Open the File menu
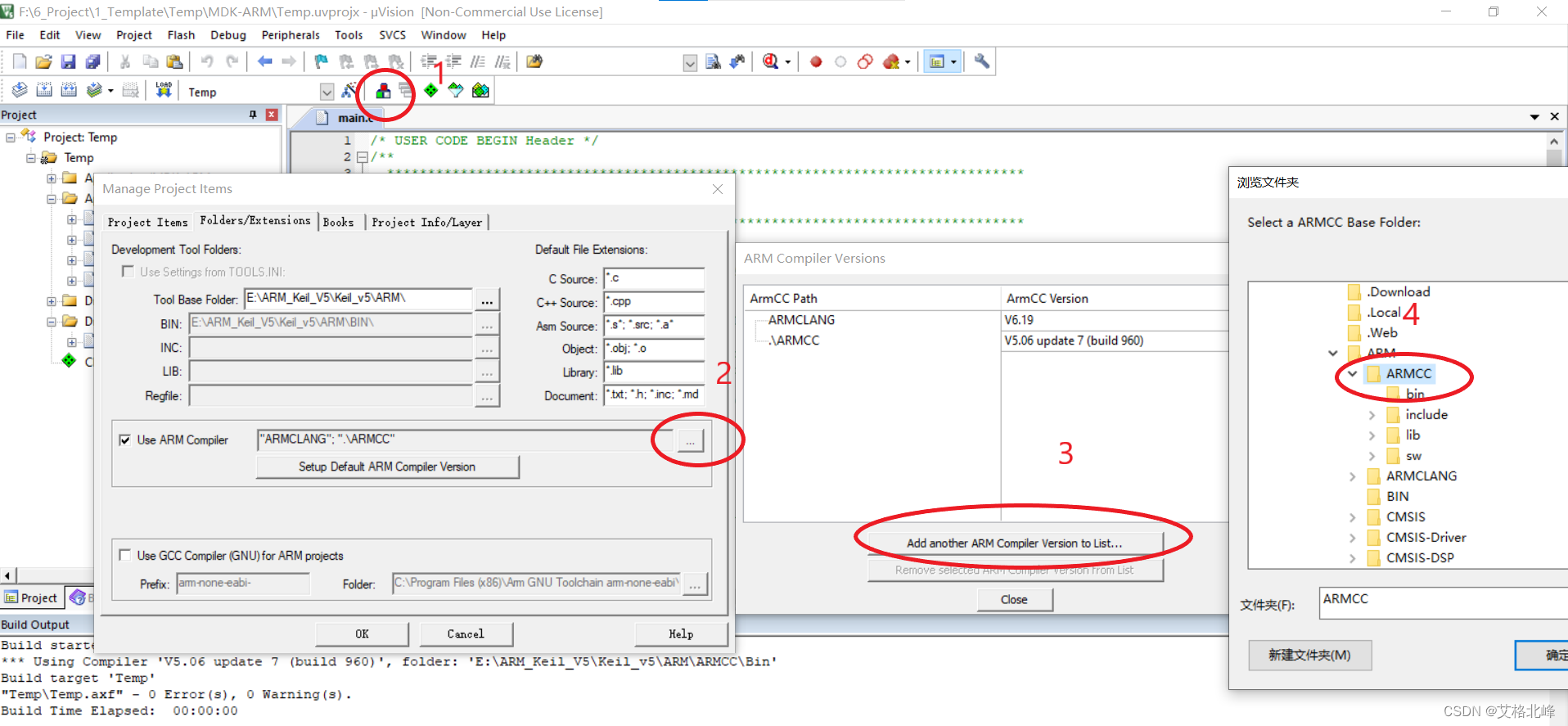Screen dimensions: 1568x726 tap(15, 35)
